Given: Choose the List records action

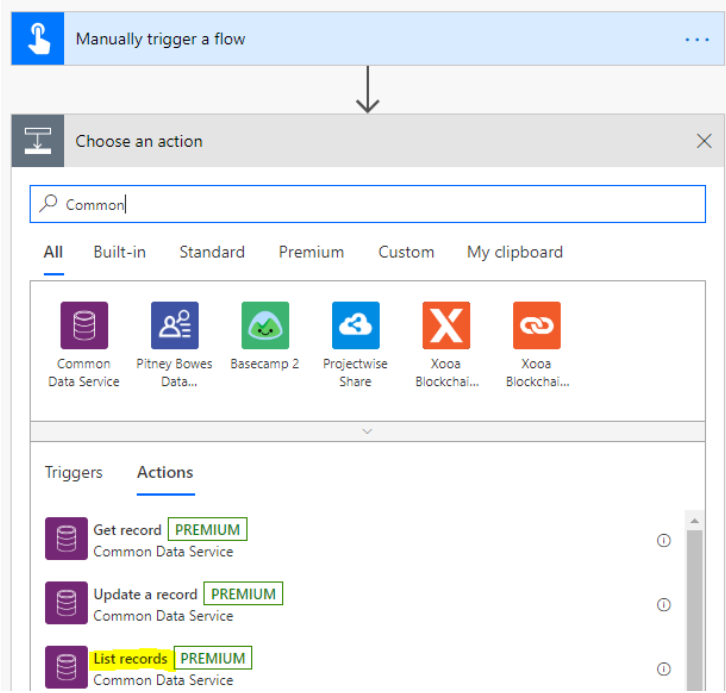Looking at the screenshot, I should [130, 658].
